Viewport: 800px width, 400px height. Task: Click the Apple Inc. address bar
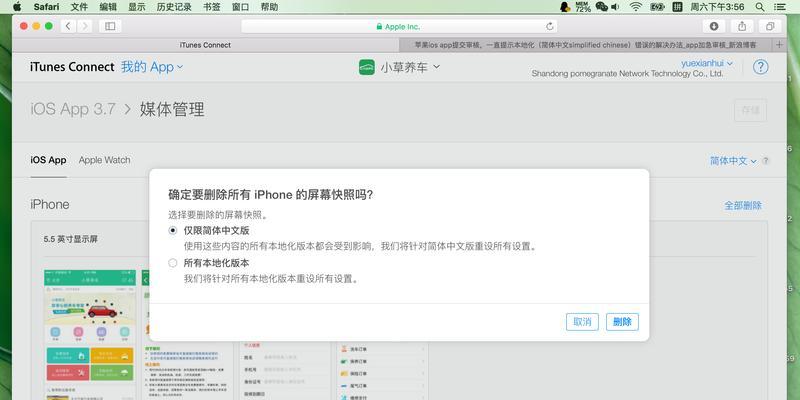pos(398,26)
